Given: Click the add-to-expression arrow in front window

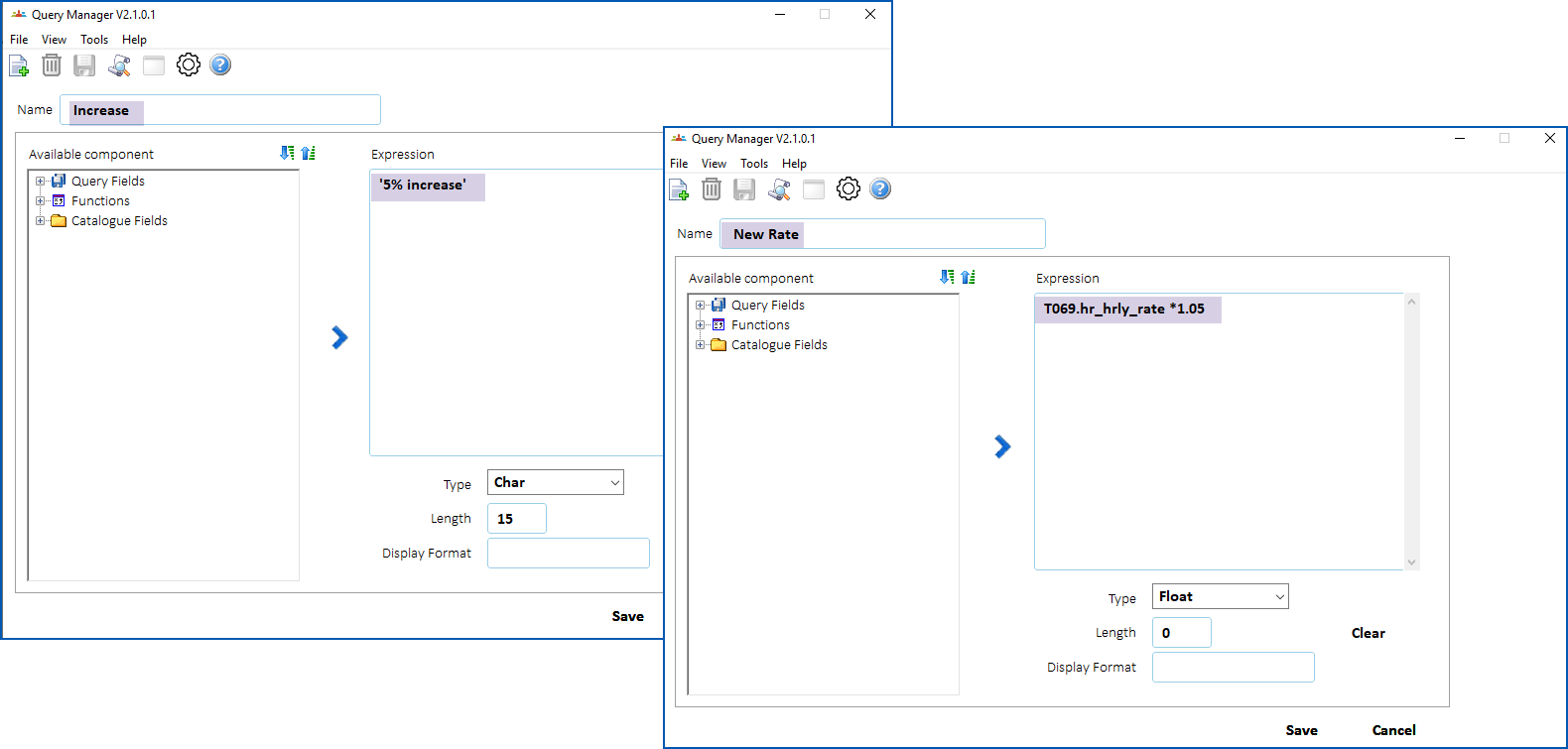Looking at the screenshot, I should (x=1002, y=446).
